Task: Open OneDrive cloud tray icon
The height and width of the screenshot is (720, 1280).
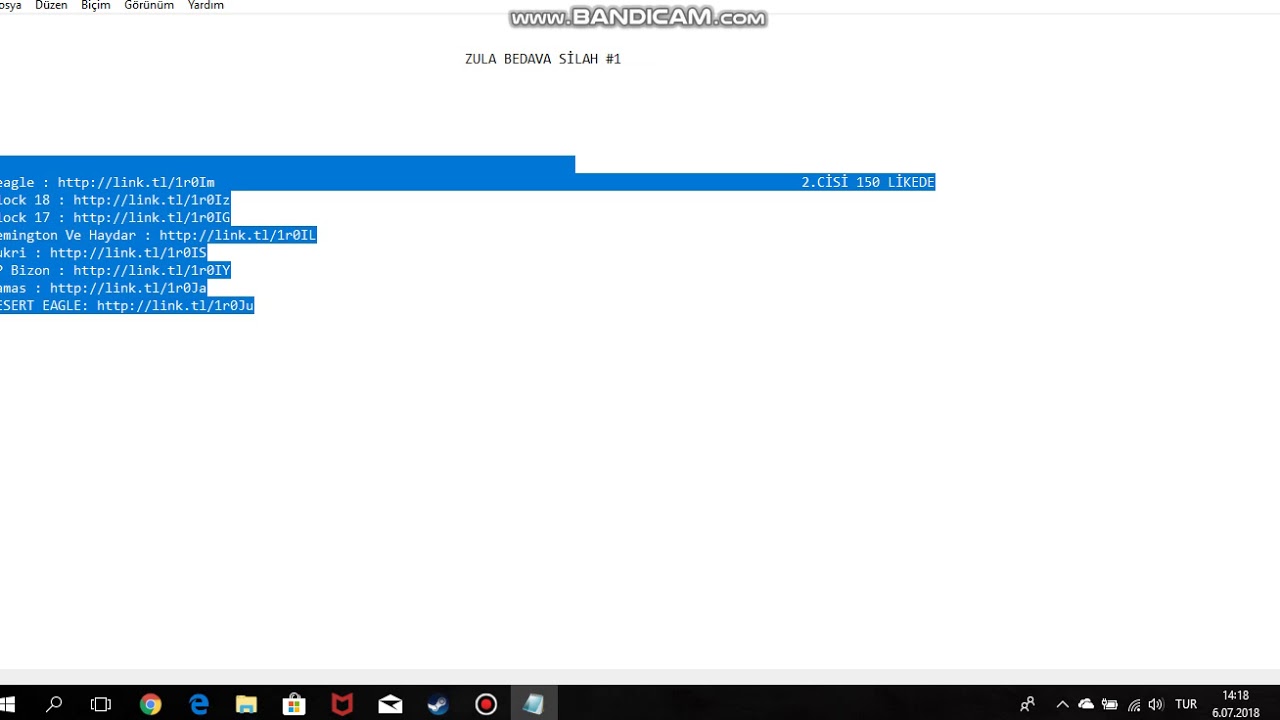Action: click(x=1086, y=704)
